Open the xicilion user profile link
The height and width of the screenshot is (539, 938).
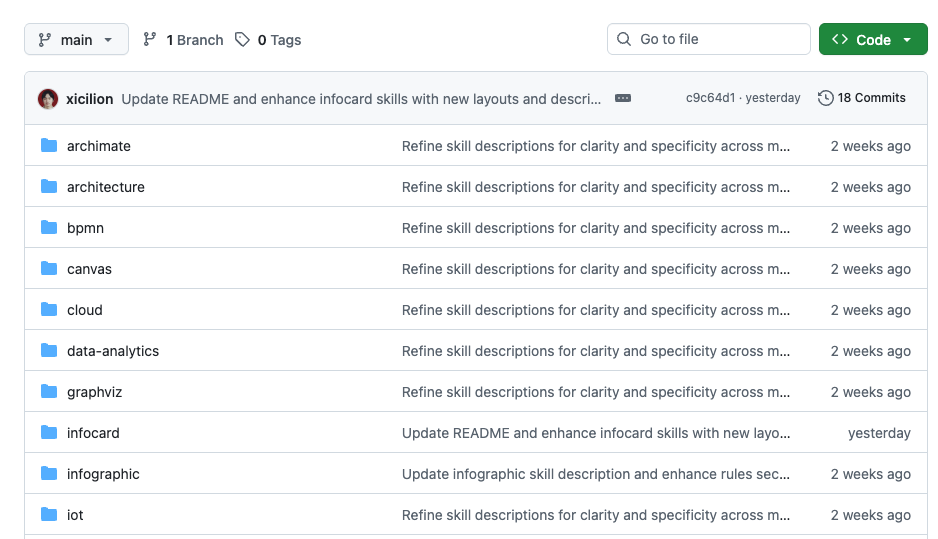(90, 99)
